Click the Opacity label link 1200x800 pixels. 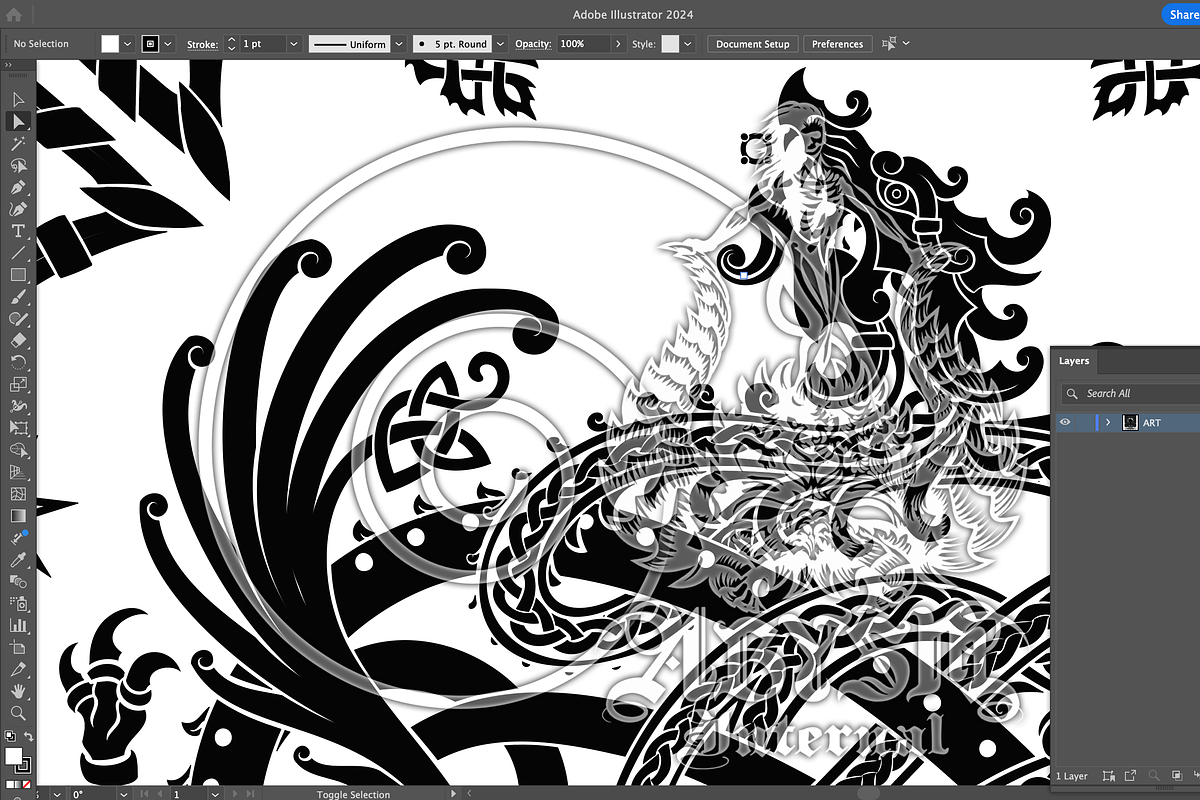[534, 44]
